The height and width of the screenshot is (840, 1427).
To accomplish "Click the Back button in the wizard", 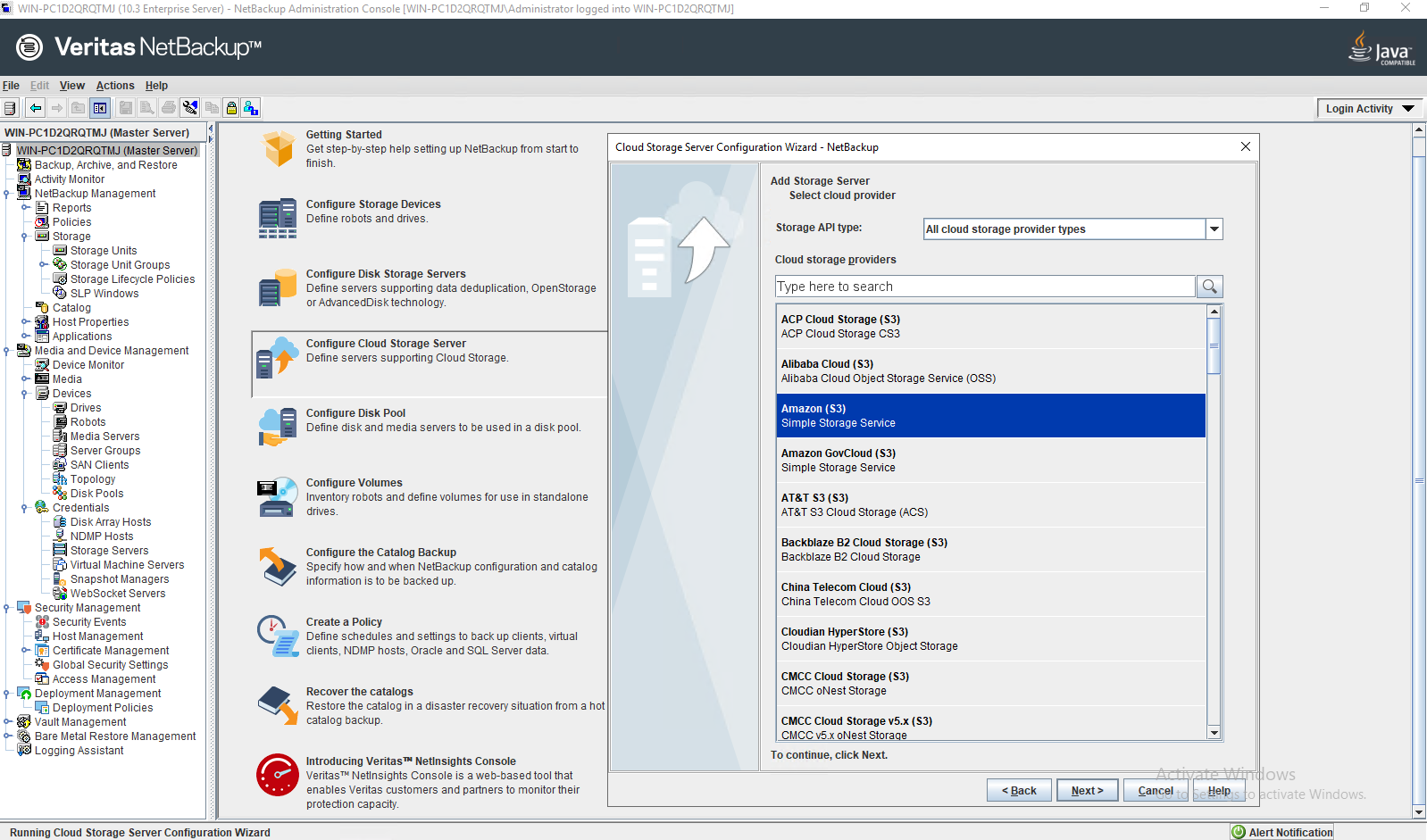I will pos(1019,790).
